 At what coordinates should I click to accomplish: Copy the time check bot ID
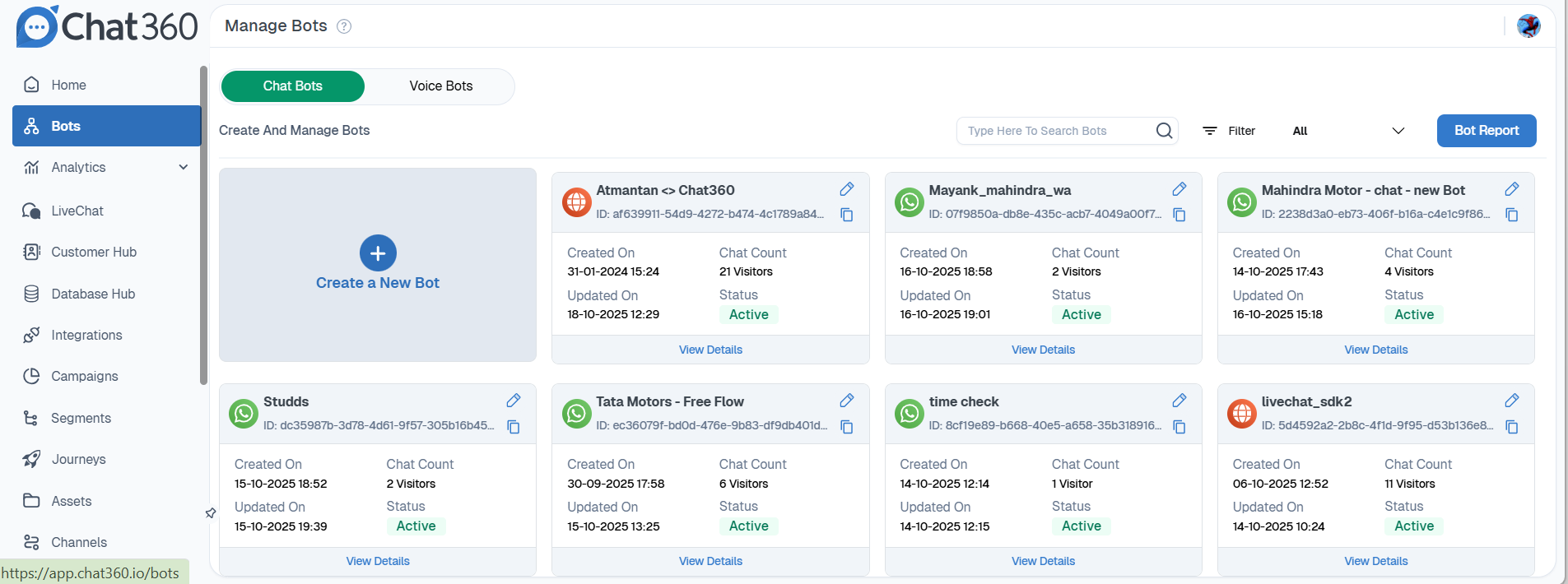(x=1179, y=427)
